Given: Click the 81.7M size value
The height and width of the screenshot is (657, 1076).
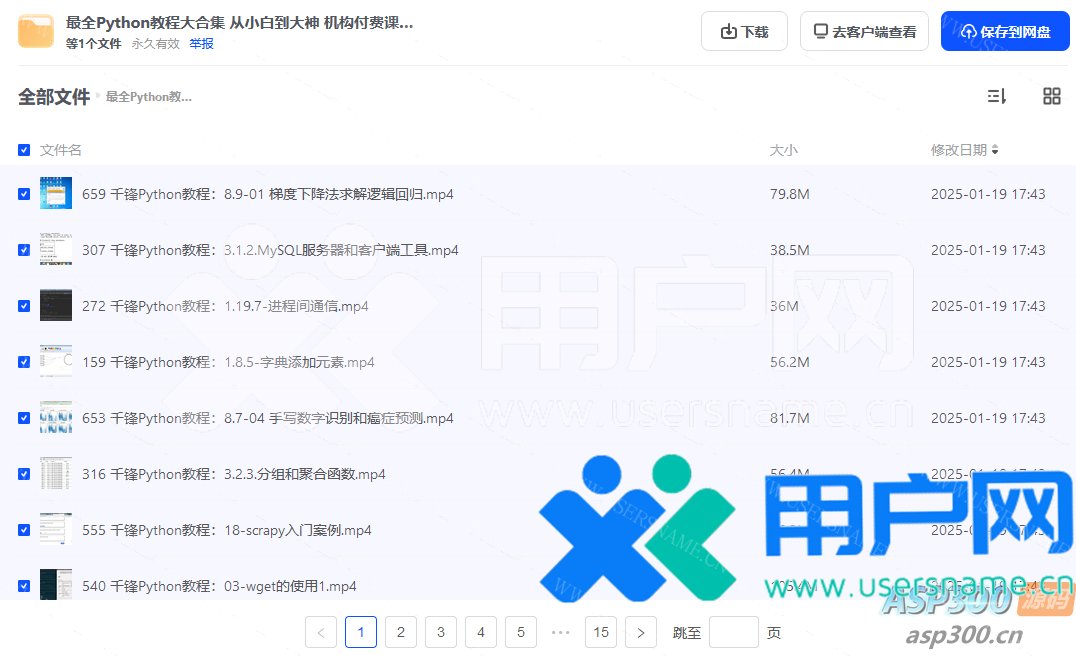Looking at the screenshot, I should click(789, 418).
